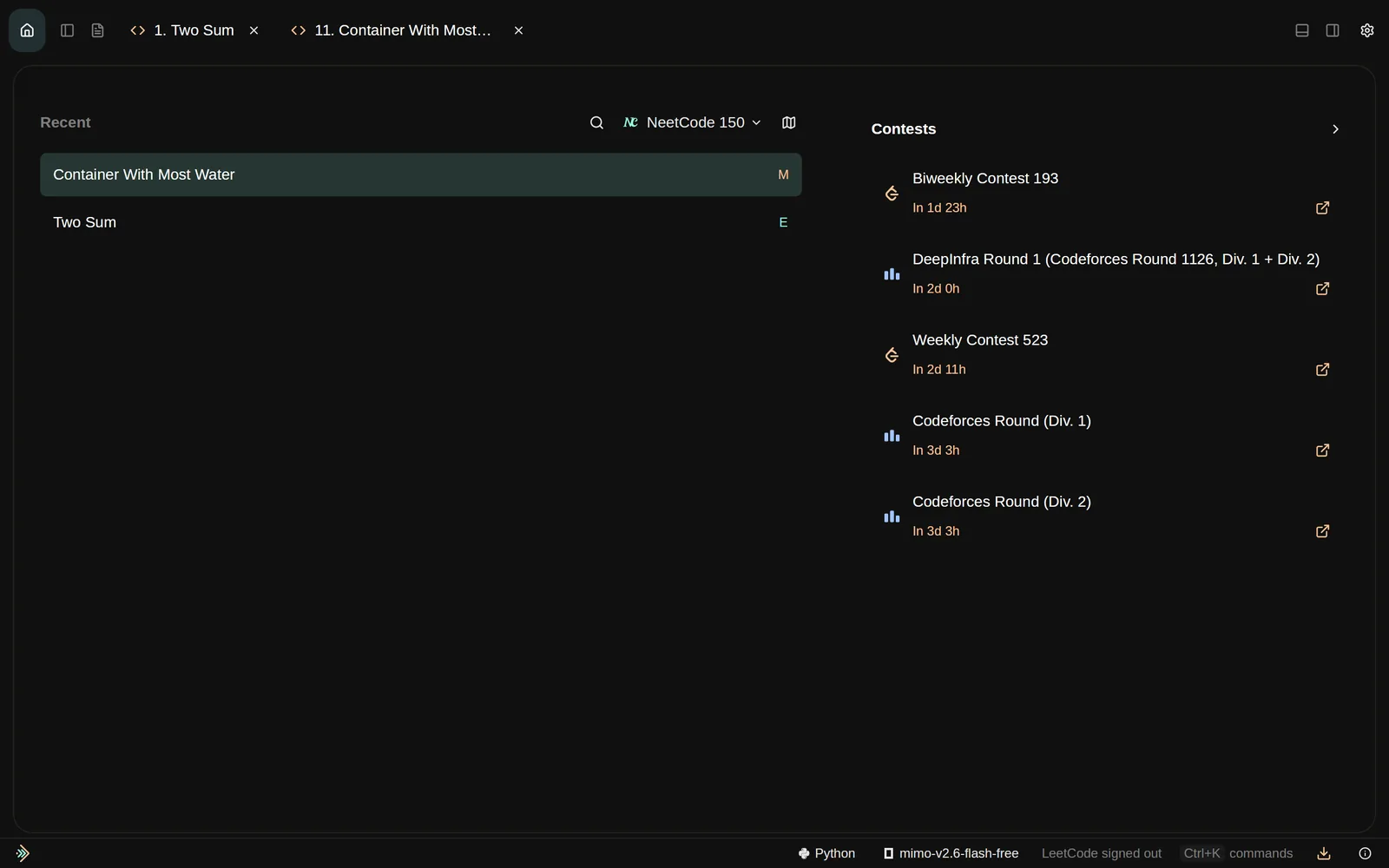This screenshot has width=1389, height=868.
Task: Expand the Contests panel chevron
Action: click(1335, 129)
